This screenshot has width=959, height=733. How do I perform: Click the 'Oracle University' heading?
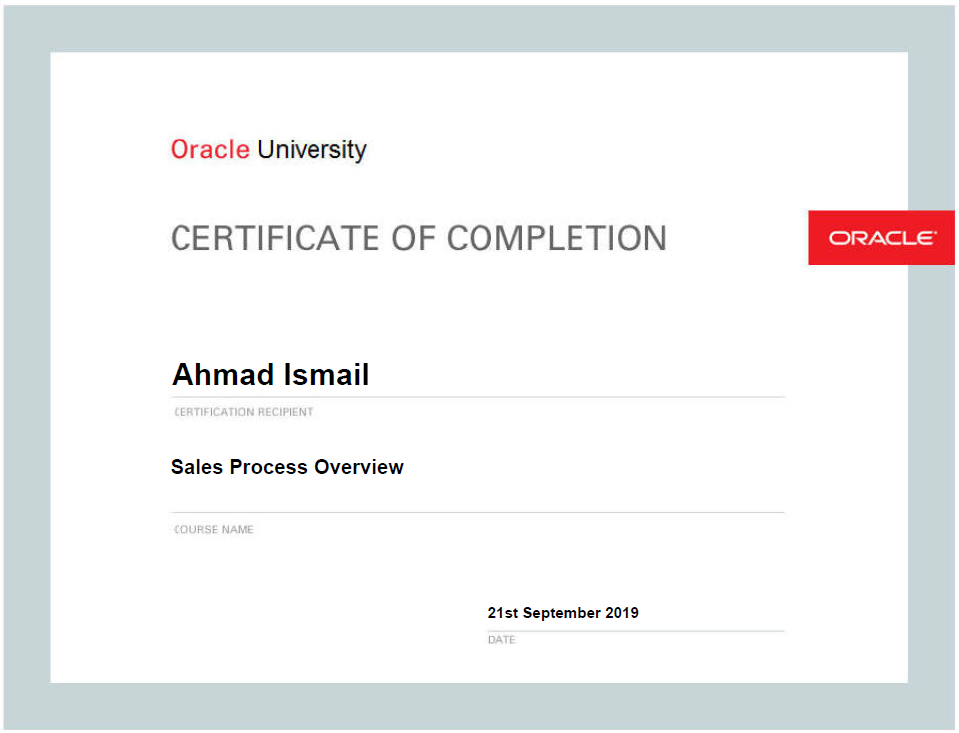coord(268,150)
